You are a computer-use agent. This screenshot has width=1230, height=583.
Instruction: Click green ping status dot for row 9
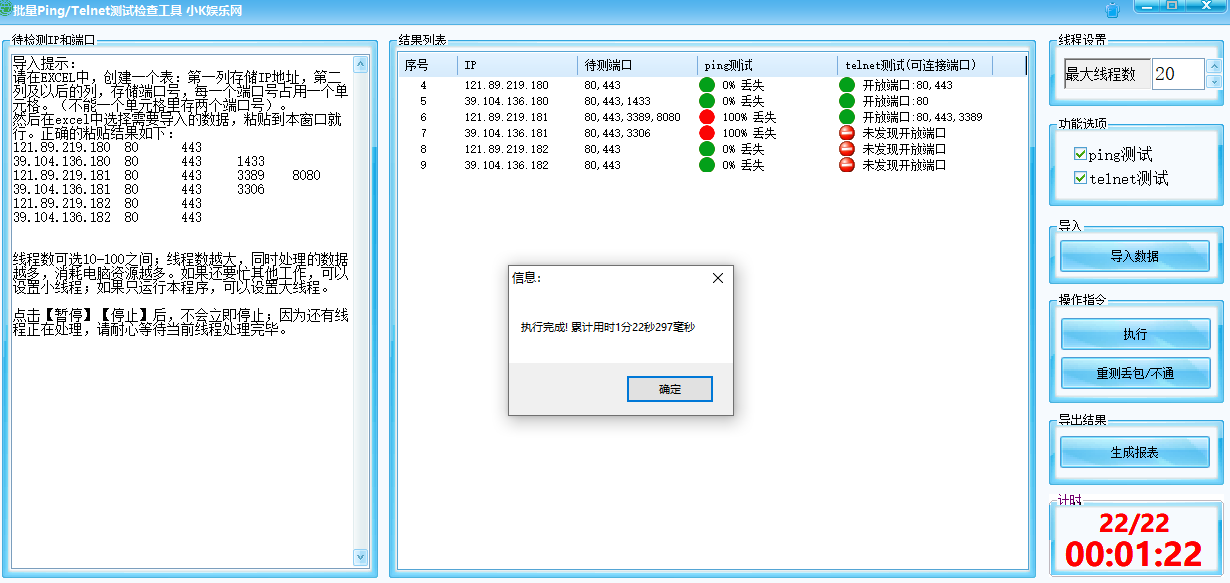tap(707, 165)
